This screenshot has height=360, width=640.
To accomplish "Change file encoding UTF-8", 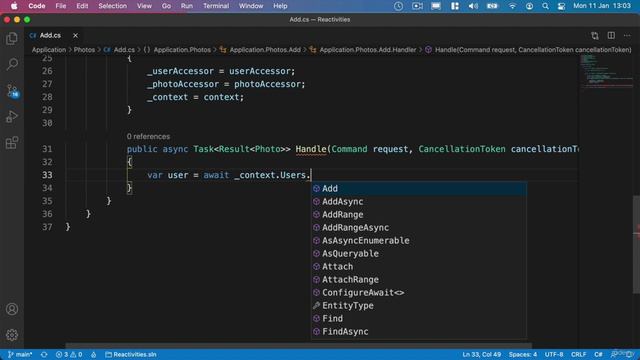I will (x=554, y=354).
